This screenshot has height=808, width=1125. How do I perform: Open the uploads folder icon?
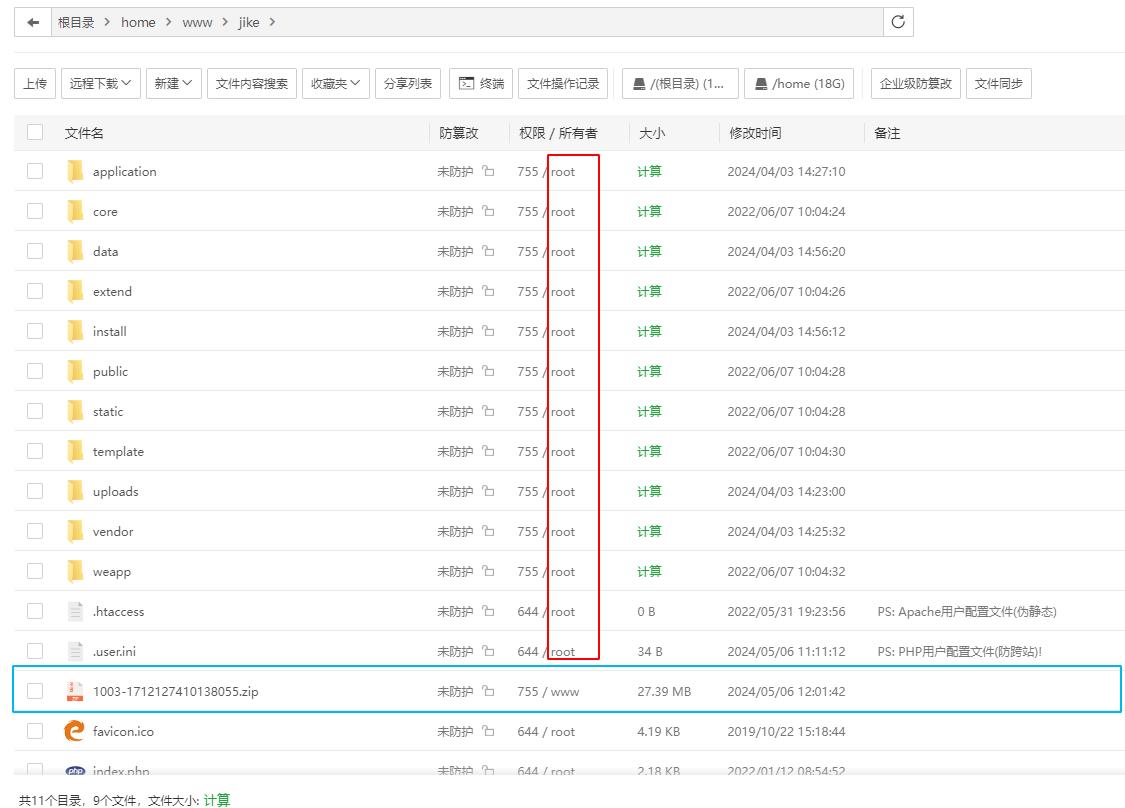75,492
